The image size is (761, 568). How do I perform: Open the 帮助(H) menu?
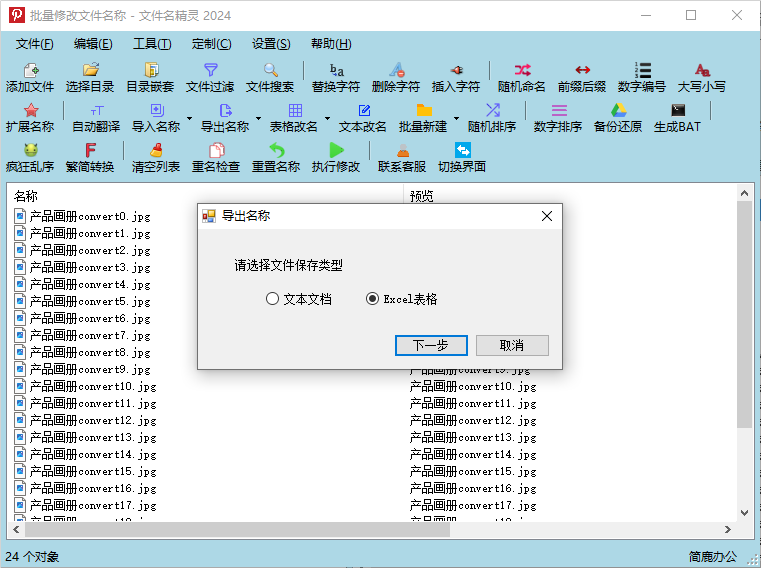331,44
